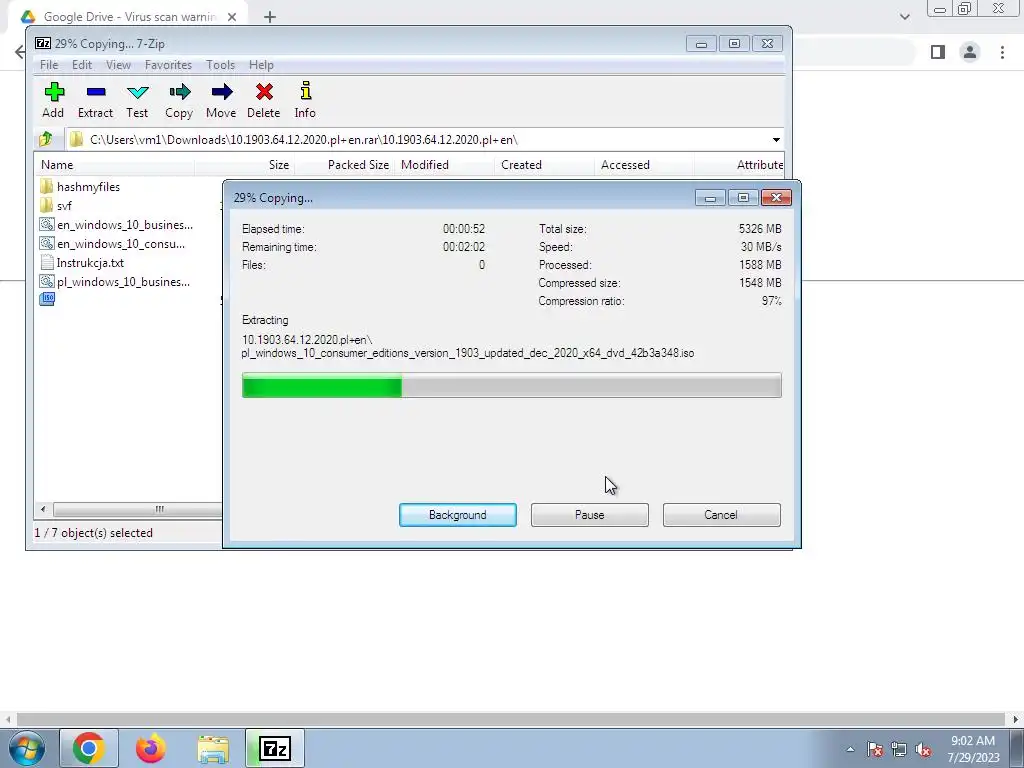Select the svf folder
Viewport: 1024px width, 768px height.
tap(56, 206)
